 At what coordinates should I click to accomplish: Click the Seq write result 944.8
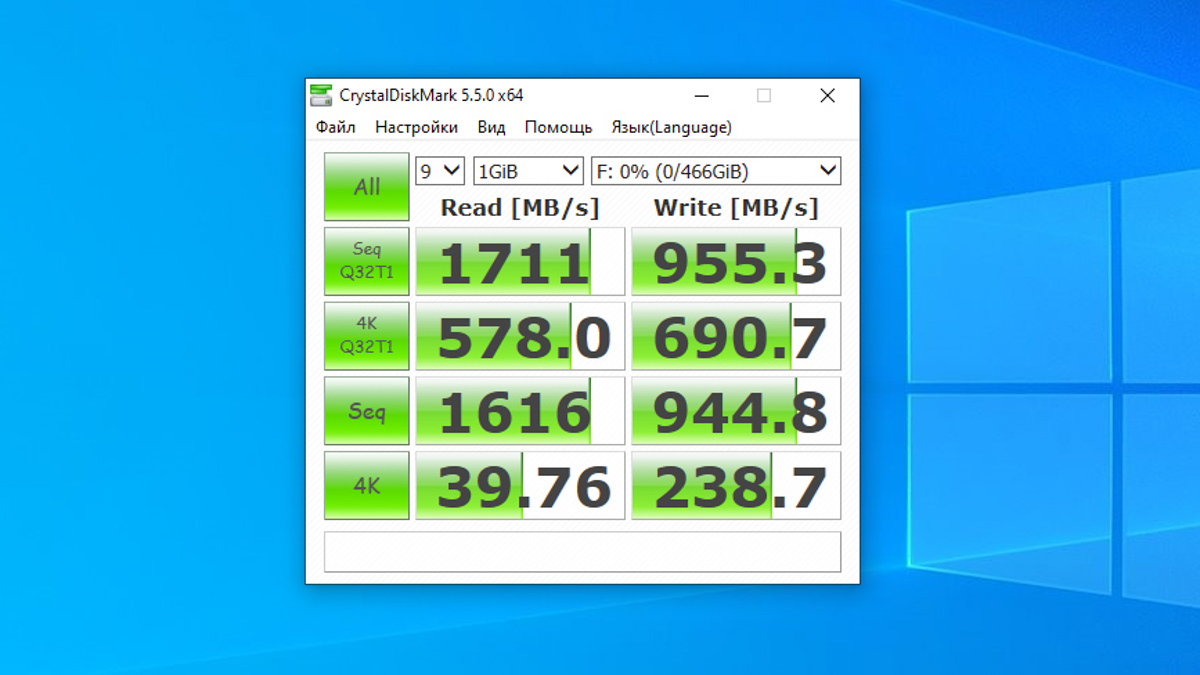click(736, 411)
